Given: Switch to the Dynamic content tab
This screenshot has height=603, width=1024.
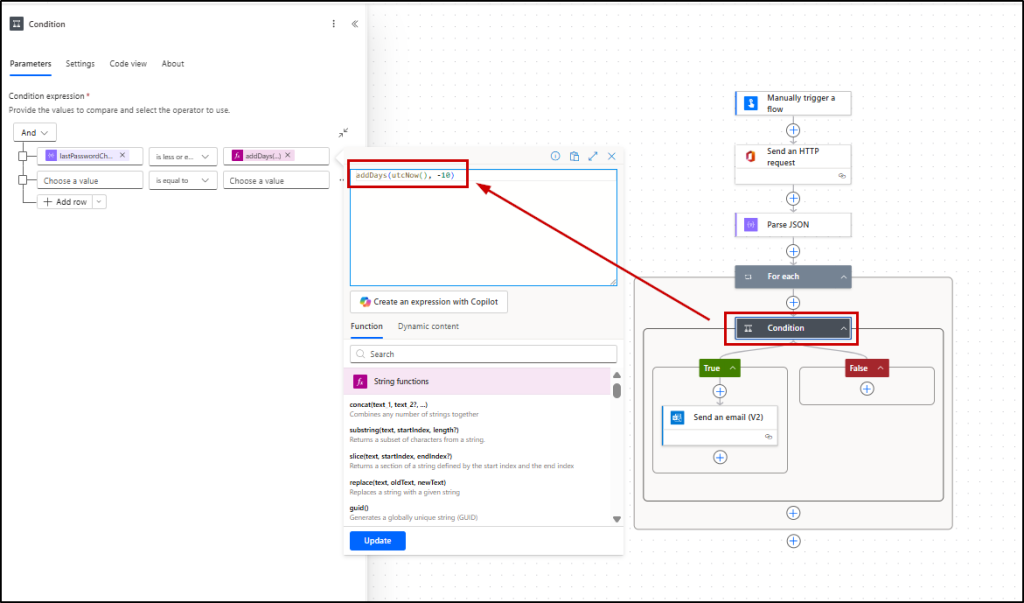Looking at the screenshot, I should (428, 326).
